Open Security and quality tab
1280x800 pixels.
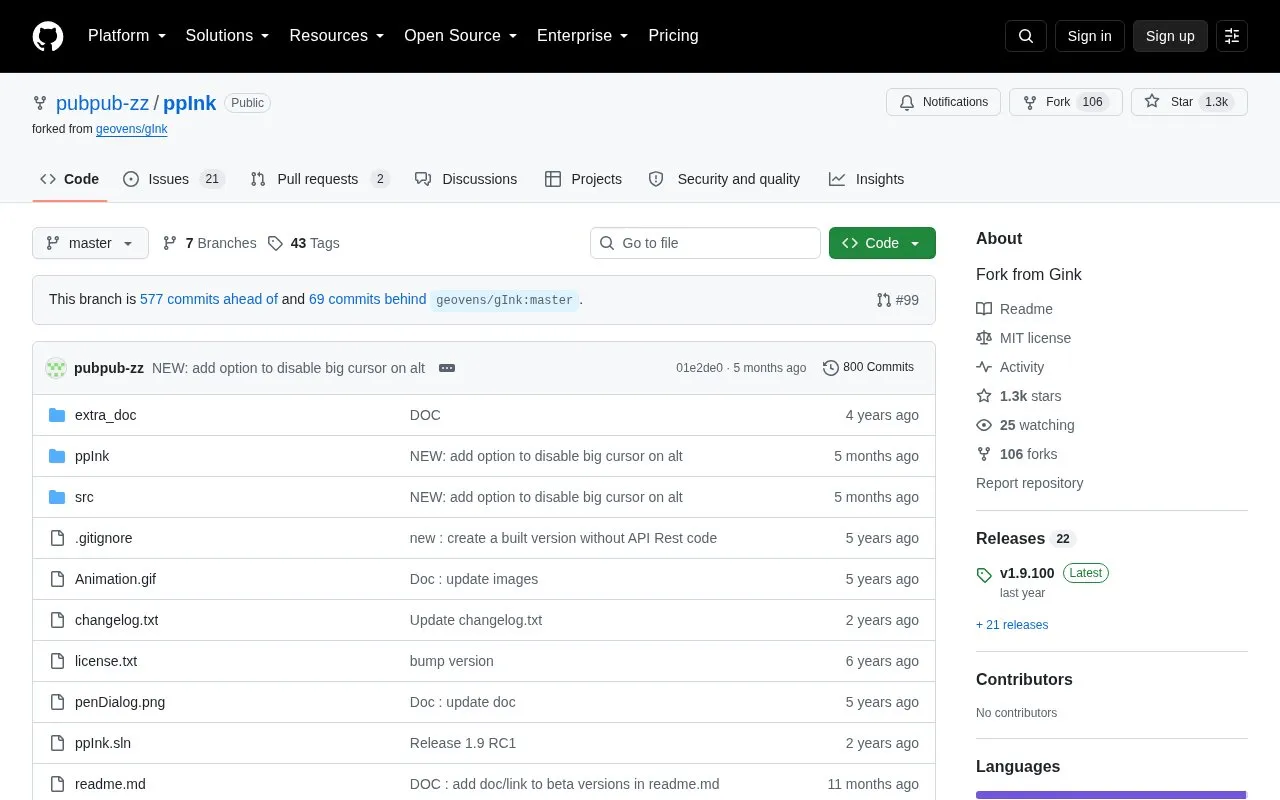click(x=724, y=179)
